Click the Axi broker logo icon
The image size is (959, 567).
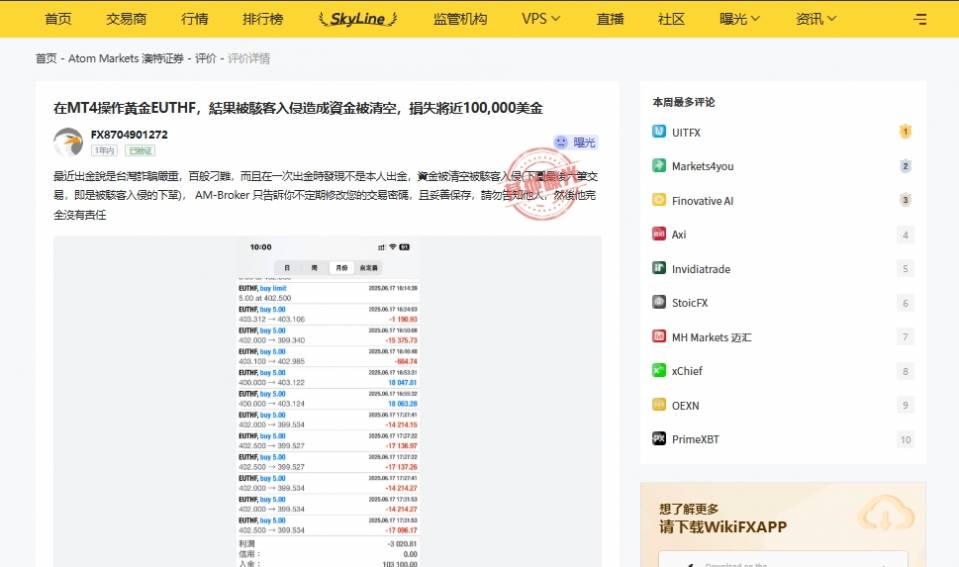[x=659, y=234]
